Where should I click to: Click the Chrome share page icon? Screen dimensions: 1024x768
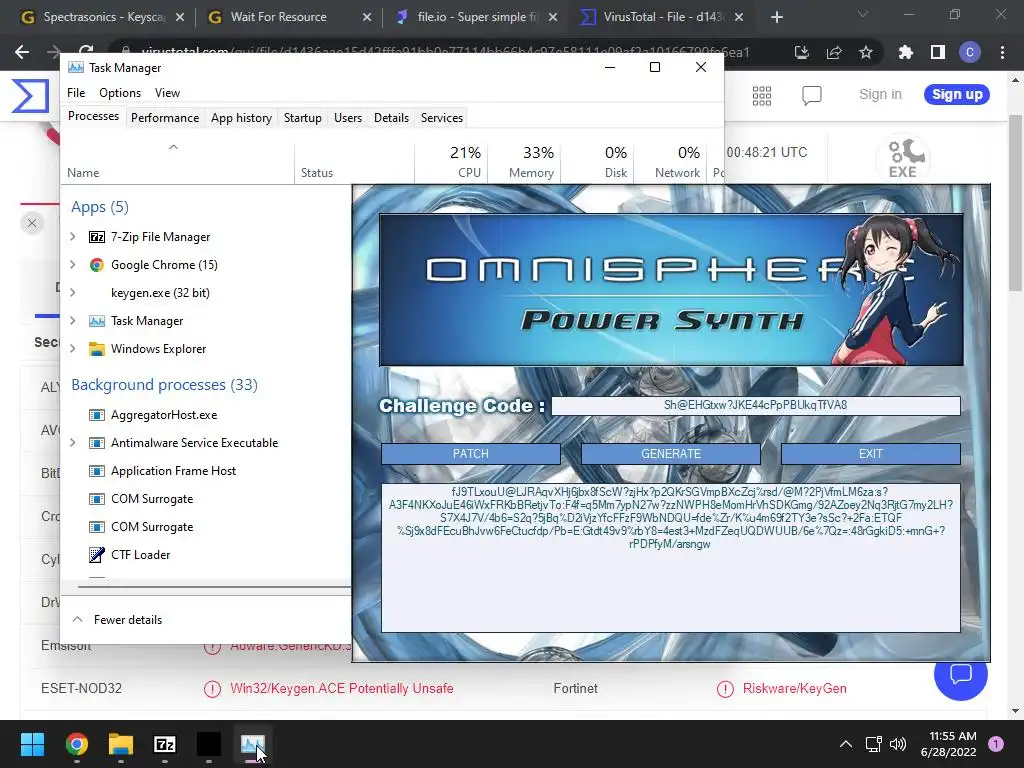834,52
